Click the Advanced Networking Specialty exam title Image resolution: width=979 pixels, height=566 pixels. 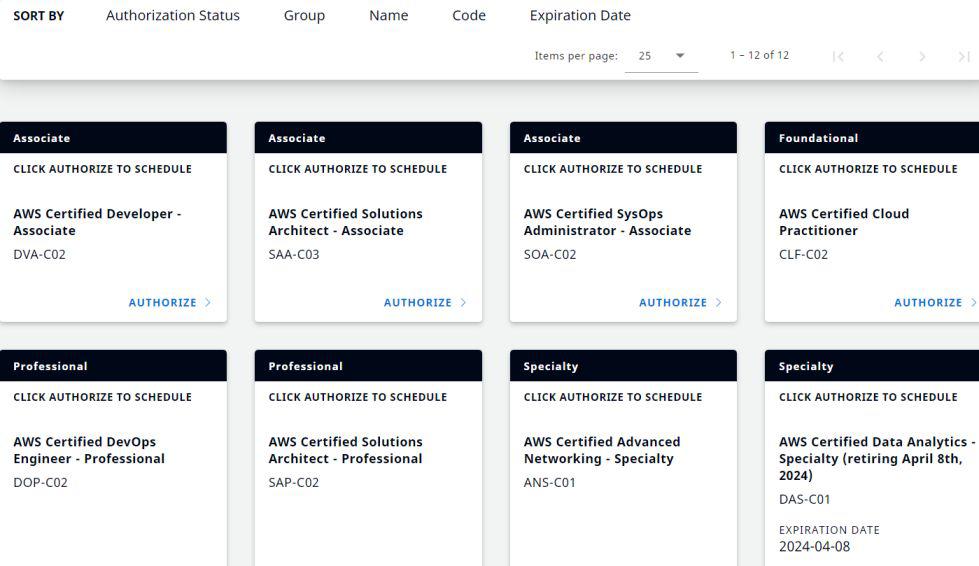point(602,450)
